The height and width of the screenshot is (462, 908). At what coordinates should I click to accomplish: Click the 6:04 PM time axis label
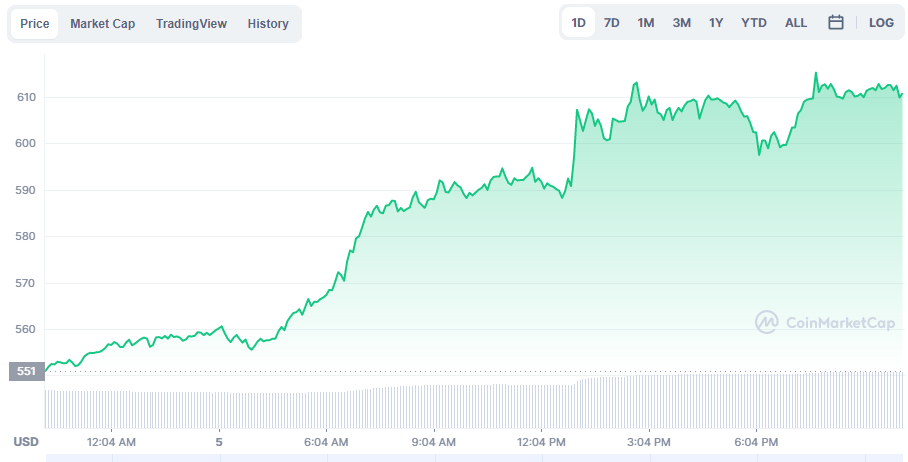(x=756, y=442)
